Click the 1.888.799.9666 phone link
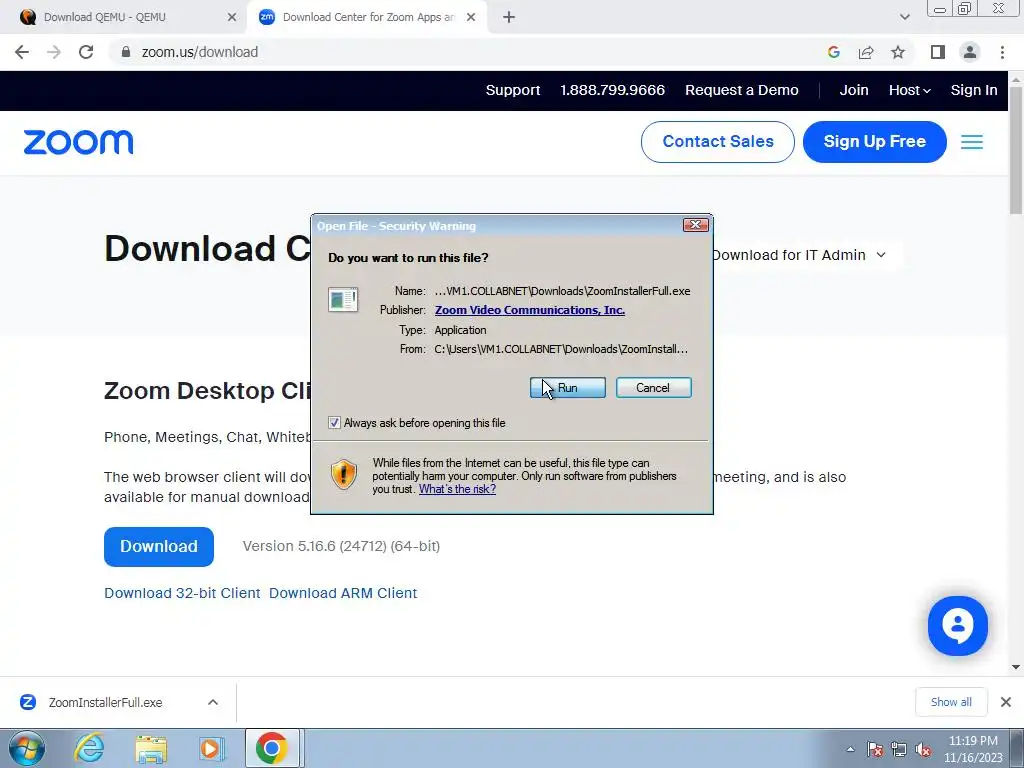 point(613,90)
